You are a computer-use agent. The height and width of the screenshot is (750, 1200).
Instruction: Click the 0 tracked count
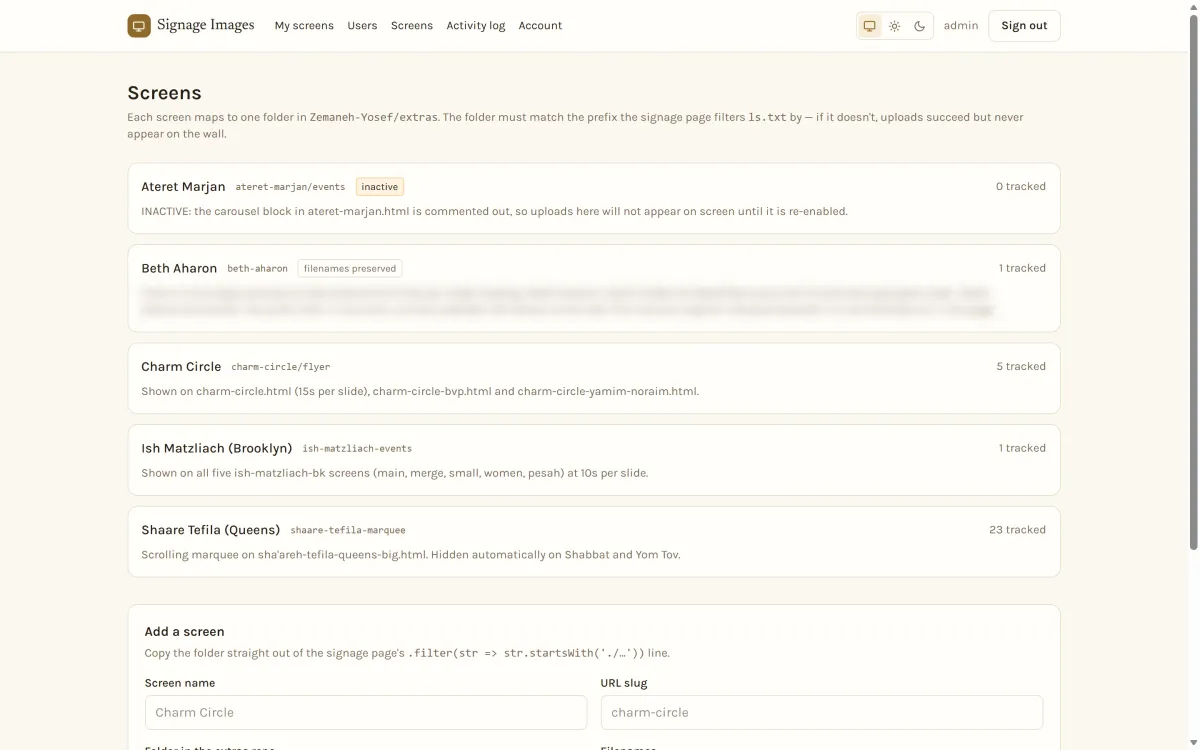1021,187
